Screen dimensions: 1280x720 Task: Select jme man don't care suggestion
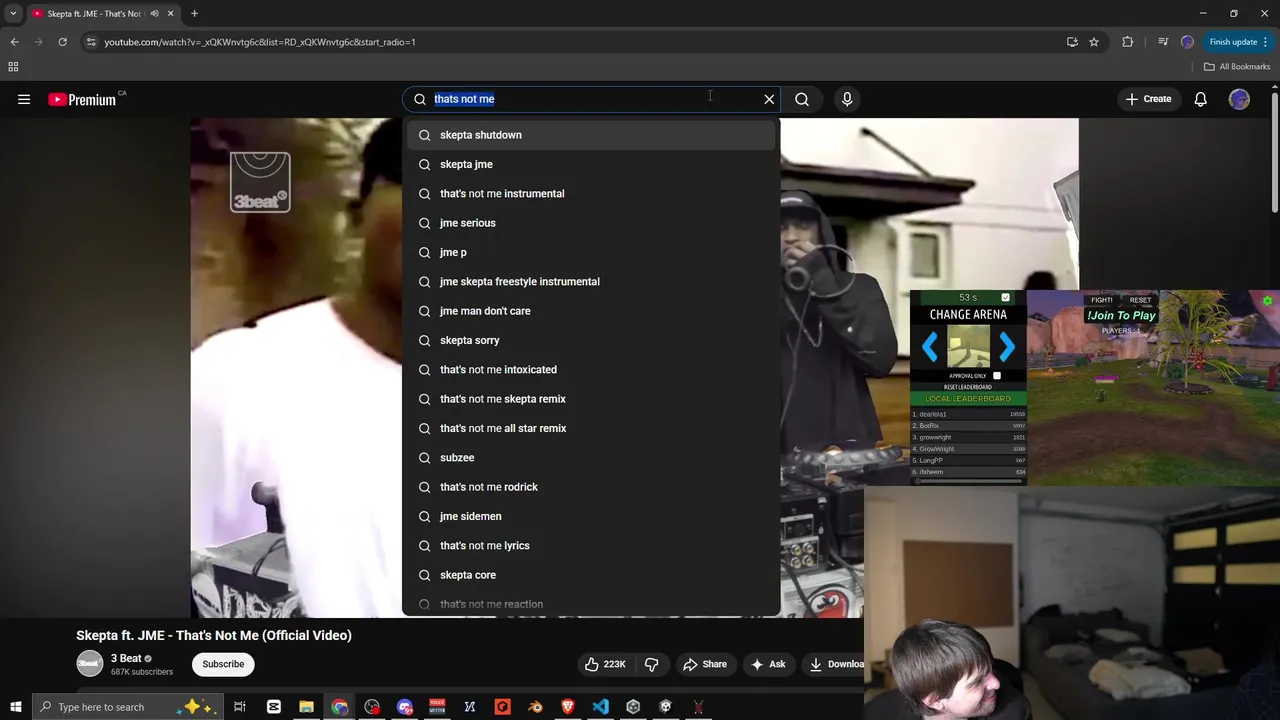(591, 311)
